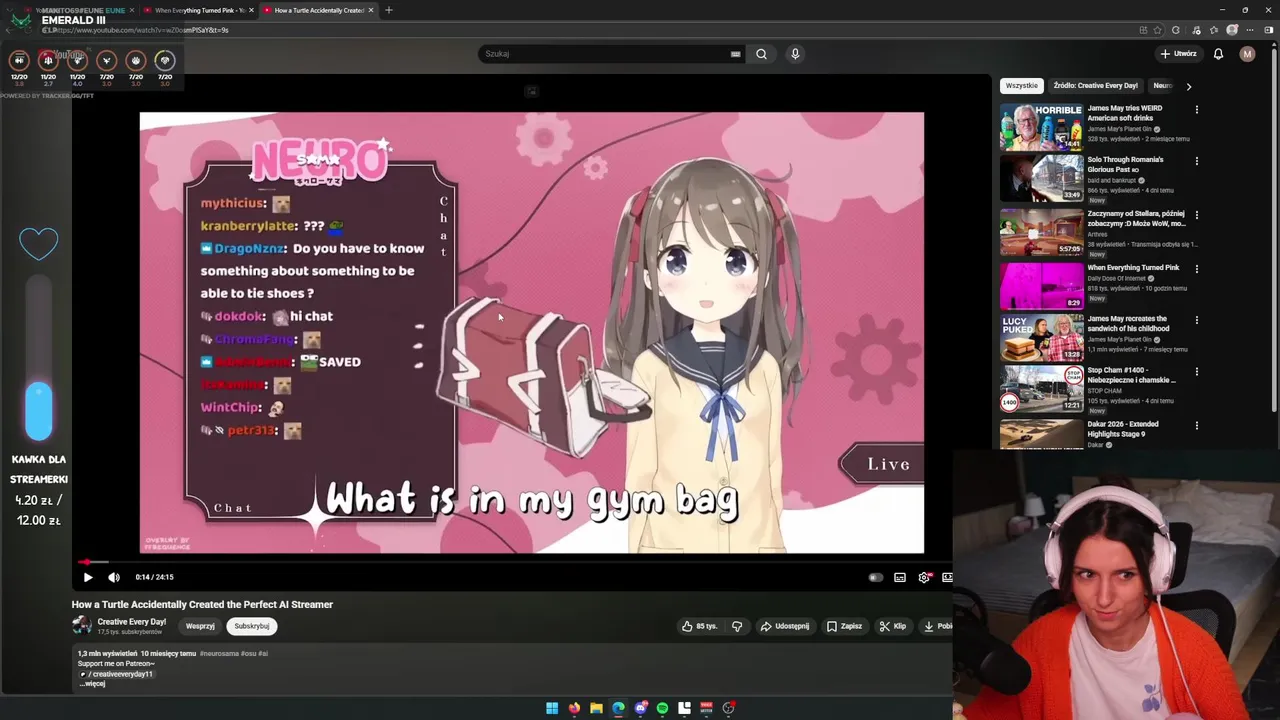Open Windows Start menu
1280x720 pixels.
(552, 708)
